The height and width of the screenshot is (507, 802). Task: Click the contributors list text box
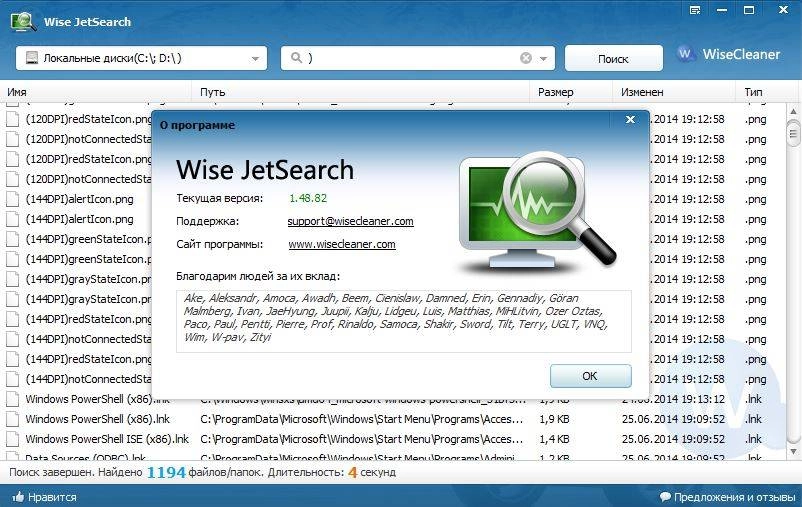click(404, 321)
